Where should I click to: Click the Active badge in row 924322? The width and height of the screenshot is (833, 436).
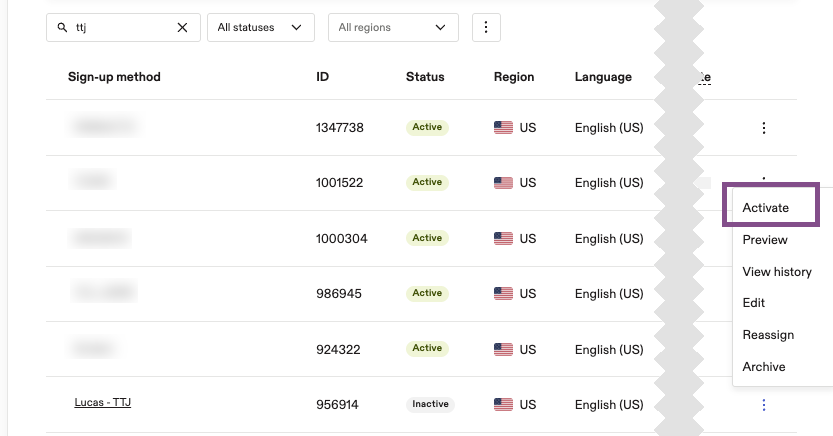pos(427,348)
